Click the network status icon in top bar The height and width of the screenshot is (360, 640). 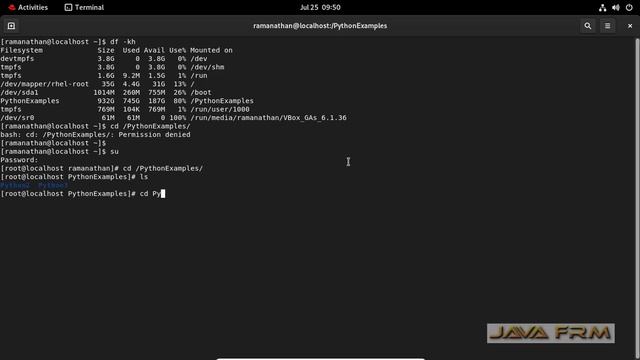(x=602, y=7)
